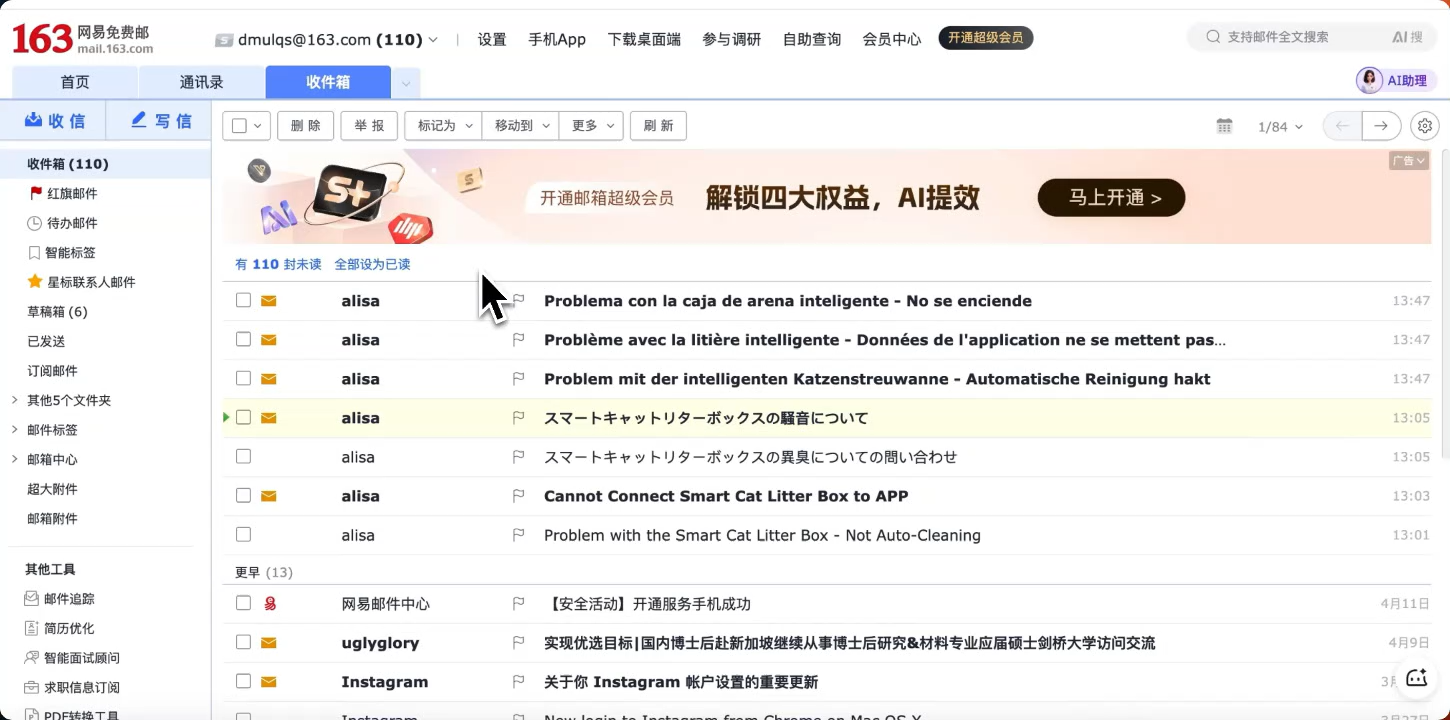Go to the previous page arrow

point(1343,126)
